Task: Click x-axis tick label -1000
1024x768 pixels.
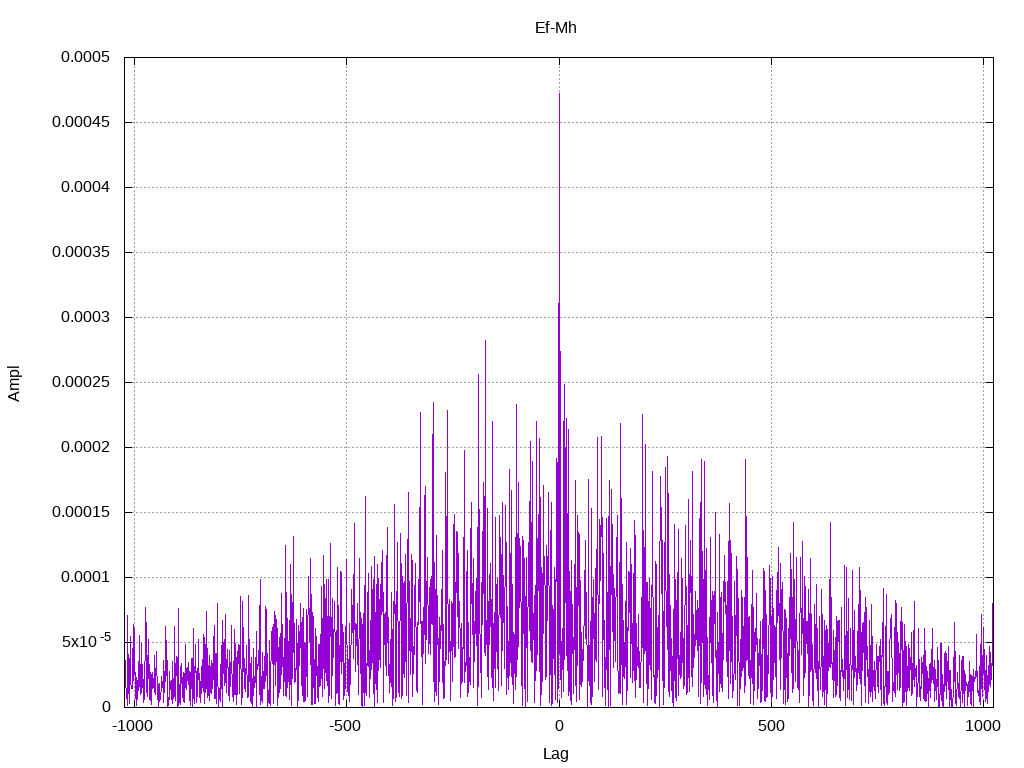Action: tap(133, 726)
